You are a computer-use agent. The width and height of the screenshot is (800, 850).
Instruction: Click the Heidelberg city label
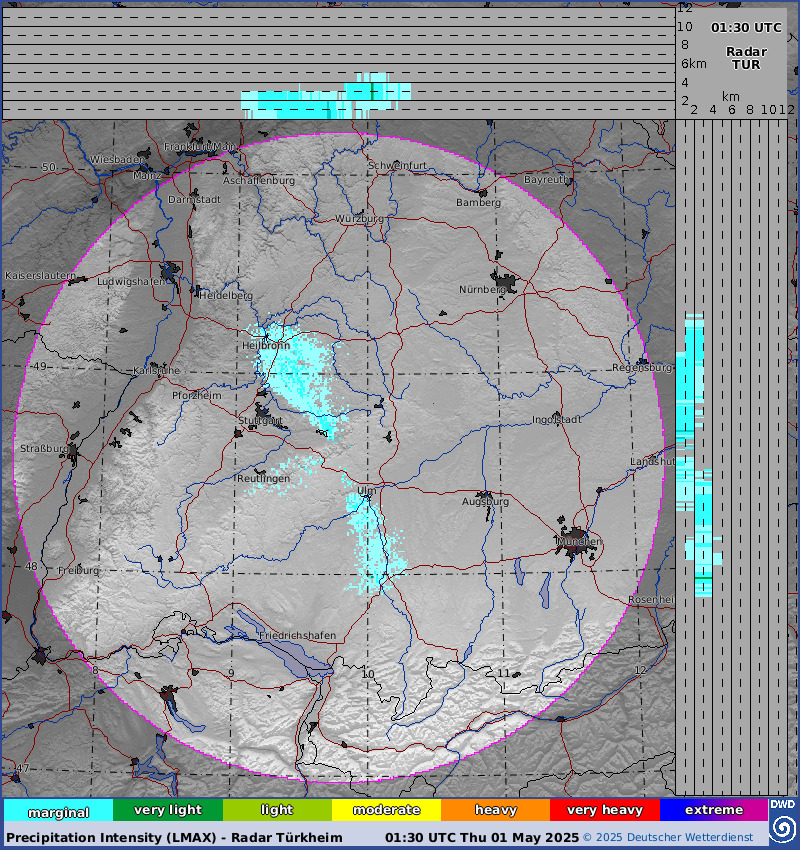pos(225,295)
